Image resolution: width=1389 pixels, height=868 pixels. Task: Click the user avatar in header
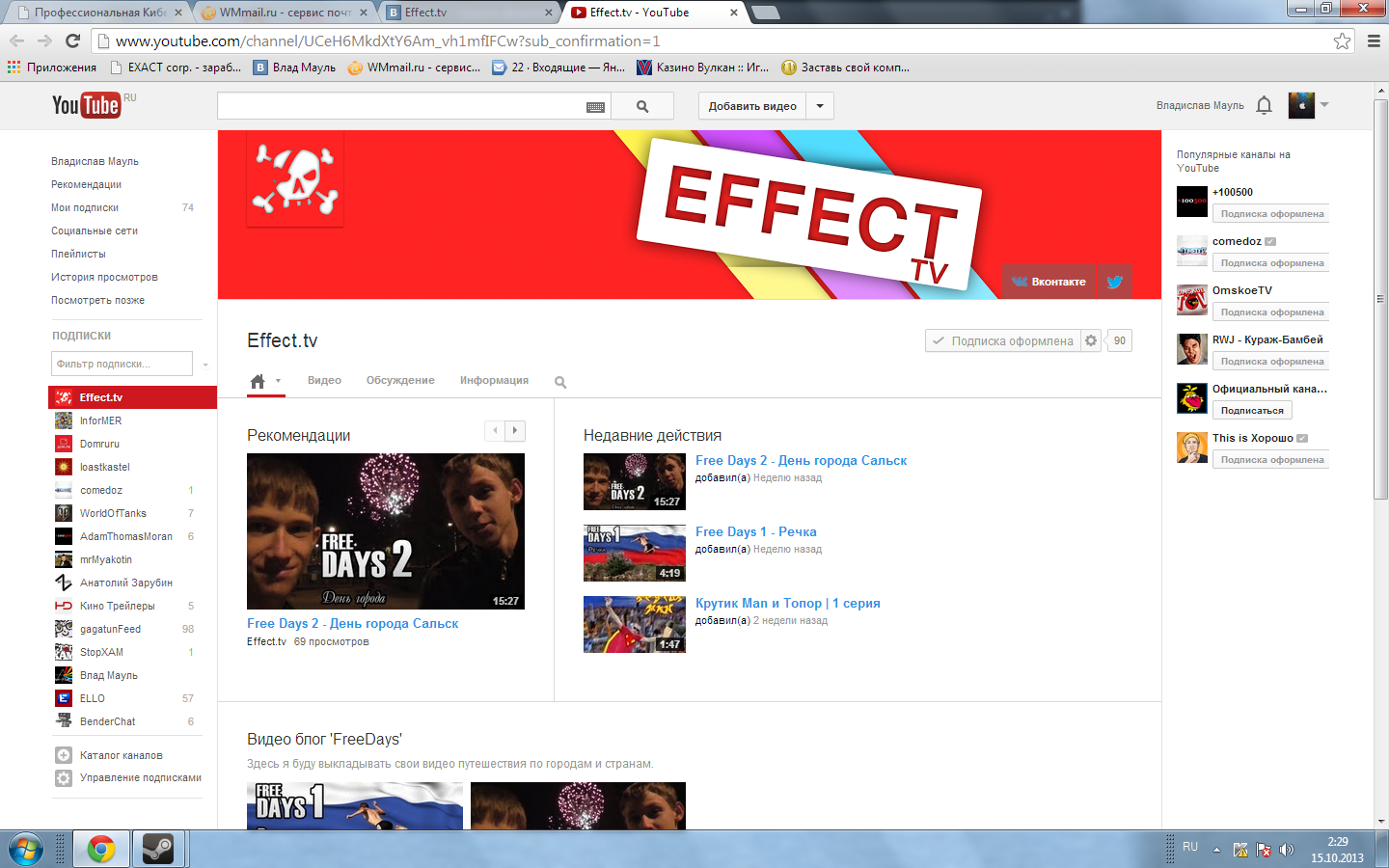click(1301, 105)
